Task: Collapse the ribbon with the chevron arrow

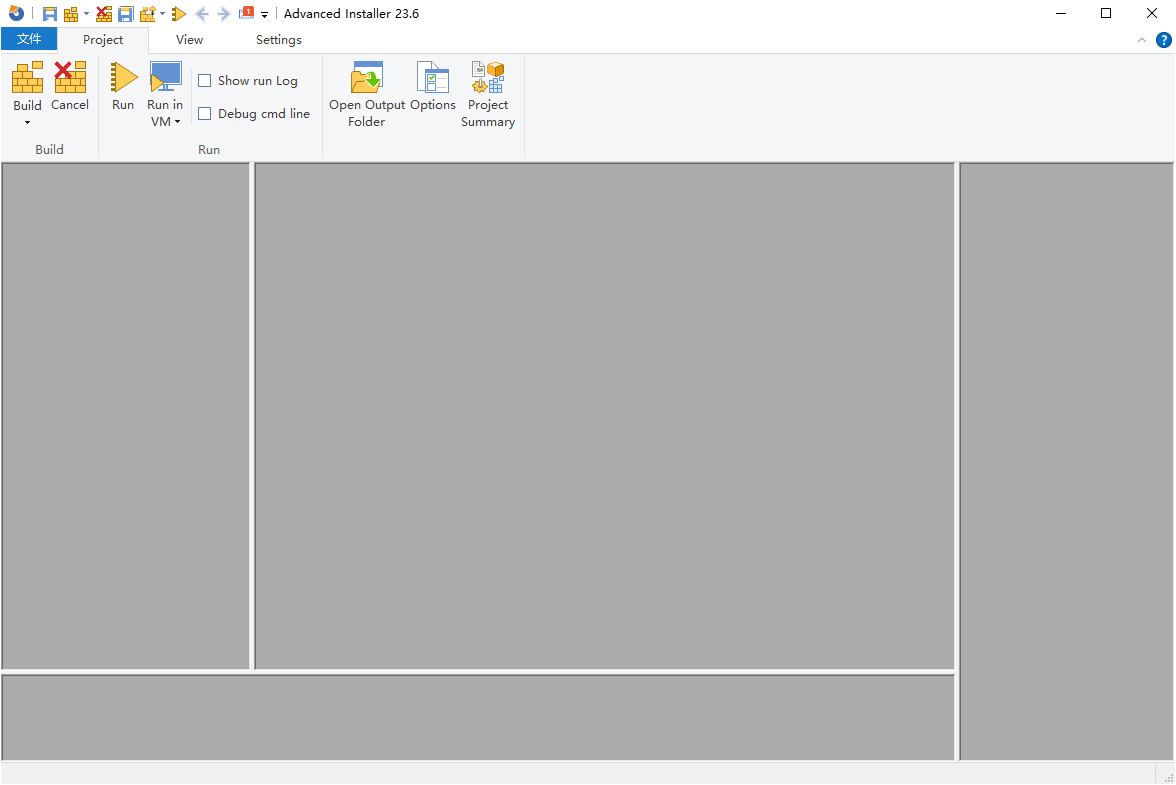Action: [1142, 39]
